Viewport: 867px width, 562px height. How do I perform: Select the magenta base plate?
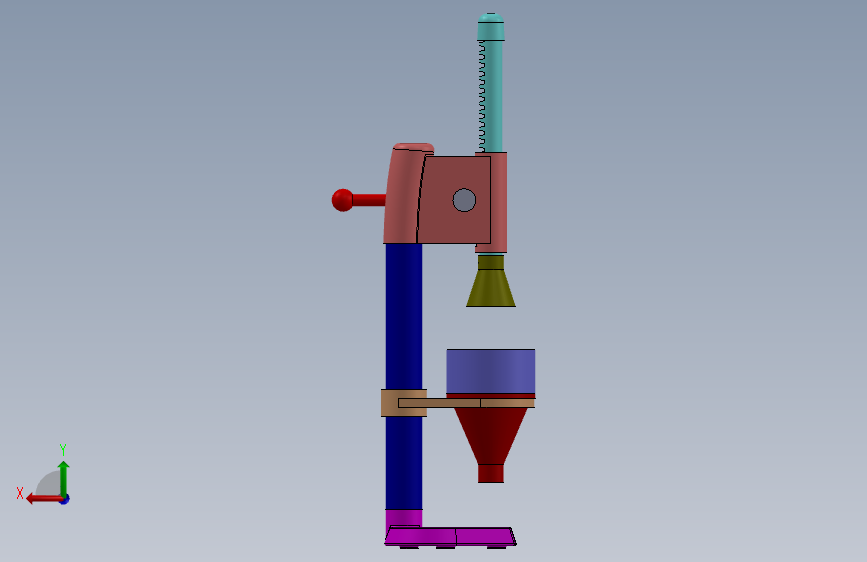[450, 537]
